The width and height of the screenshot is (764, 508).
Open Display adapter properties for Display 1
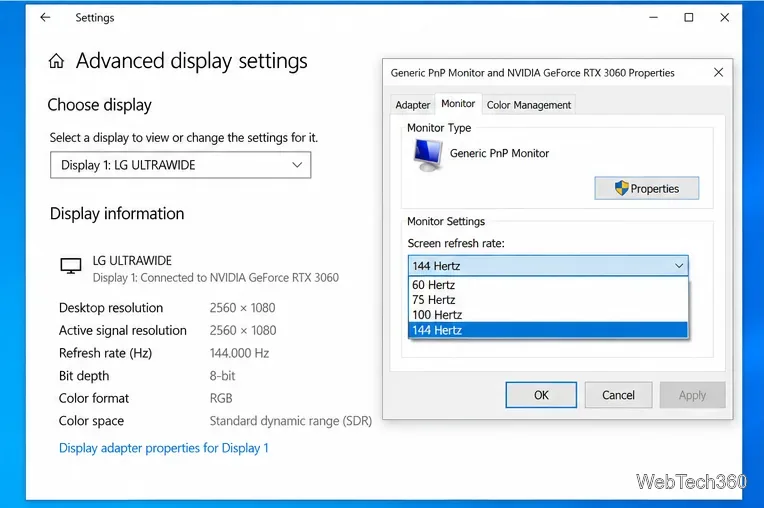(164, 448)
